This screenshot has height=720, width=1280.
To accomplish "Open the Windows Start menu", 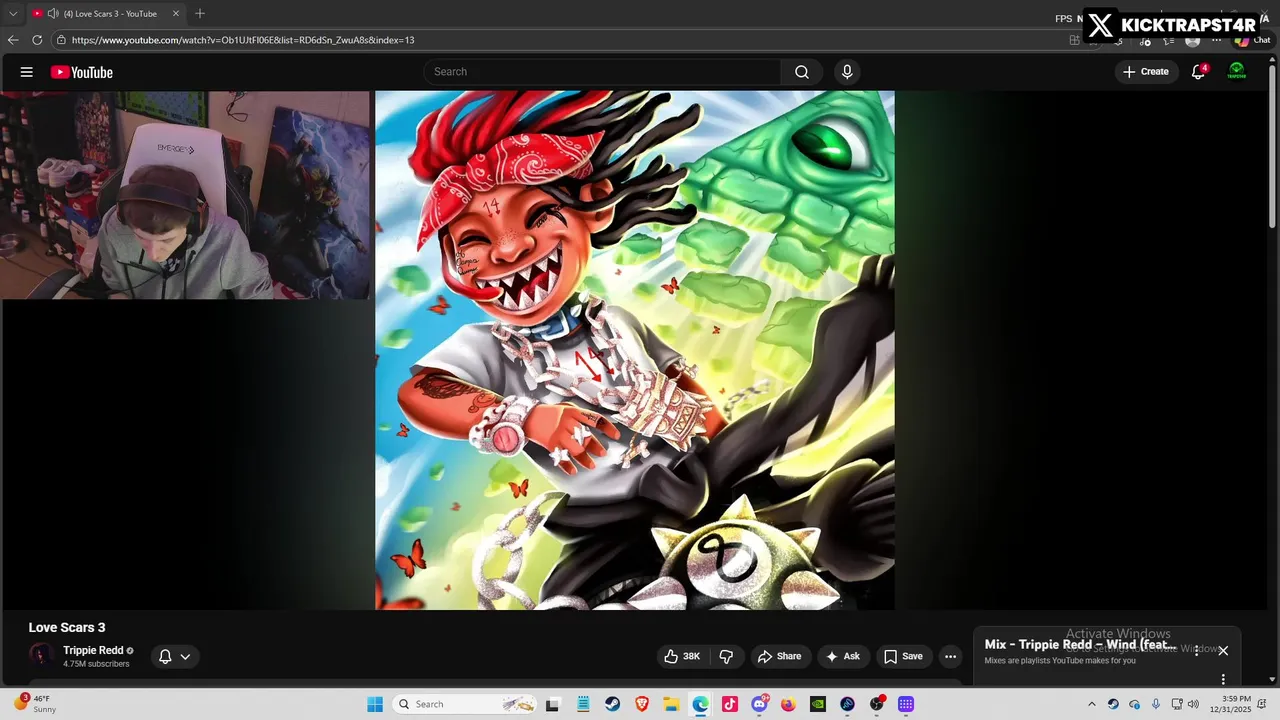I will (x=375, y=704).
